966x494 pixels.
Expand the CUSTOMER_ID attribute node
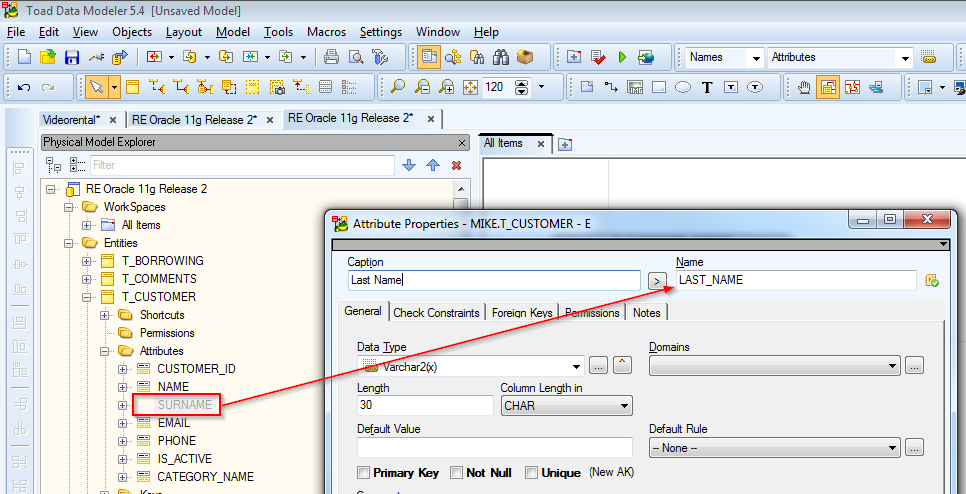(123, 369)
